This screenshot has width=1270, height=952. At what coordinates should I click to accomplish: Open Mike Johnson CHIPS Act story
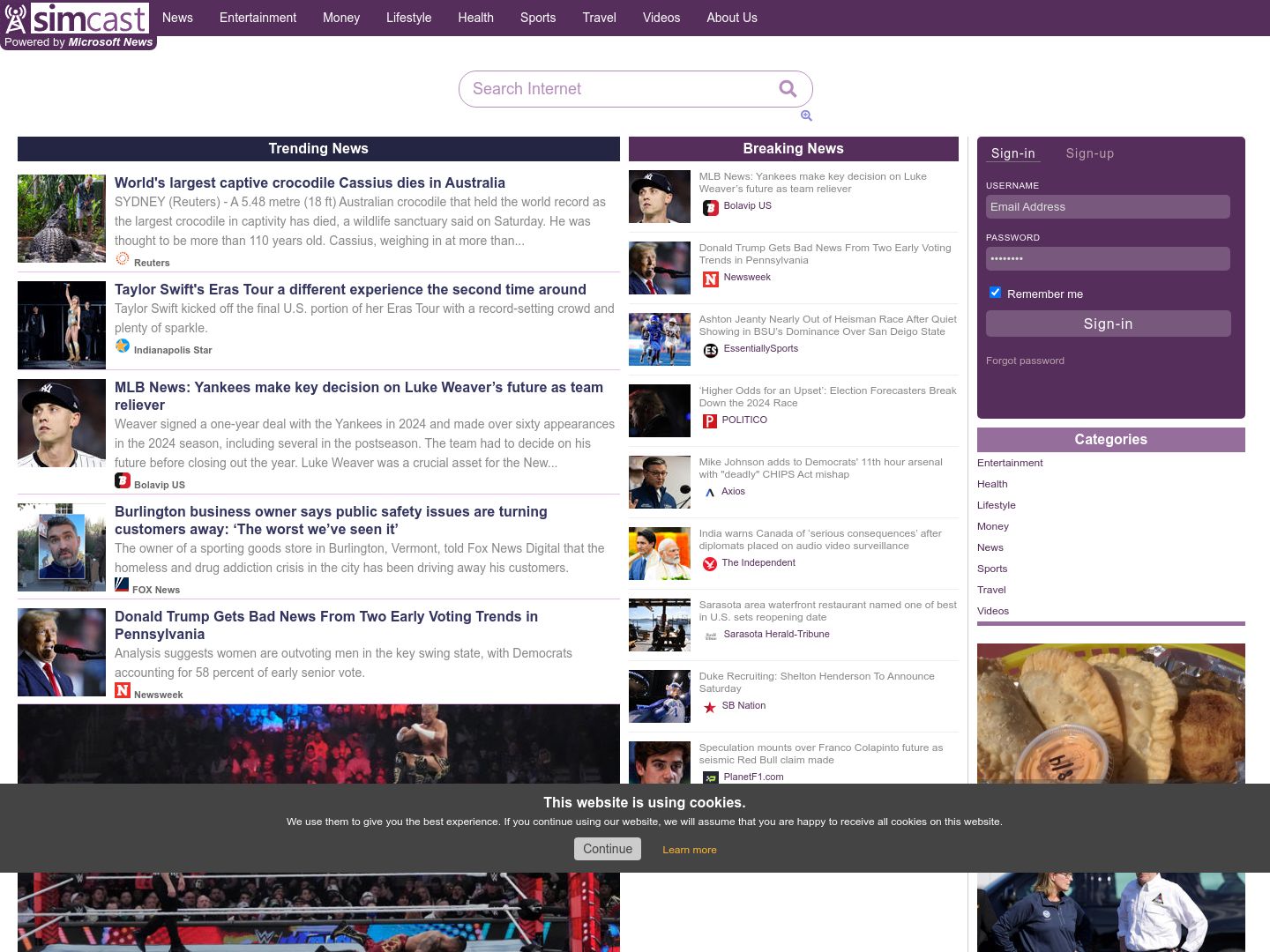coord(821,468)
